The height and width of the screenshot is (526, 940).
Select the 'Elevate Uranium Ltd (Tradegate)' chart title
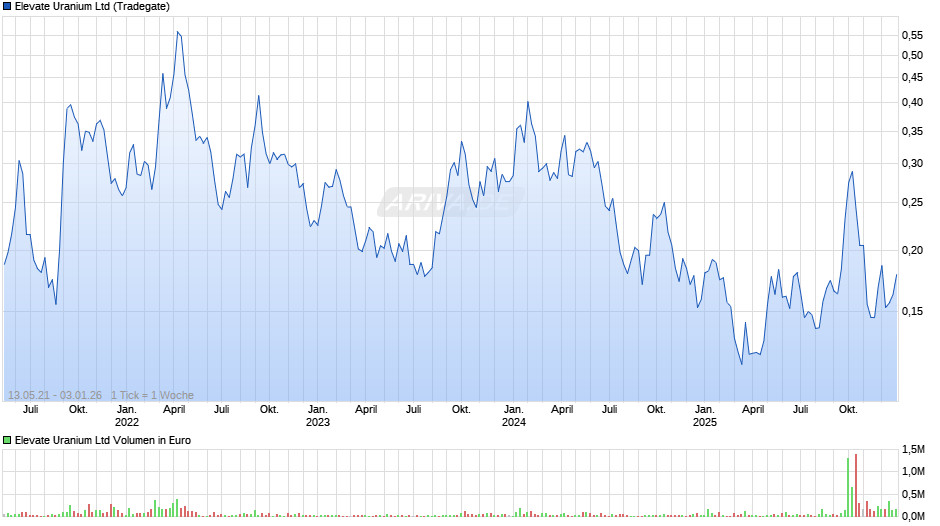(x=92, y=7)
